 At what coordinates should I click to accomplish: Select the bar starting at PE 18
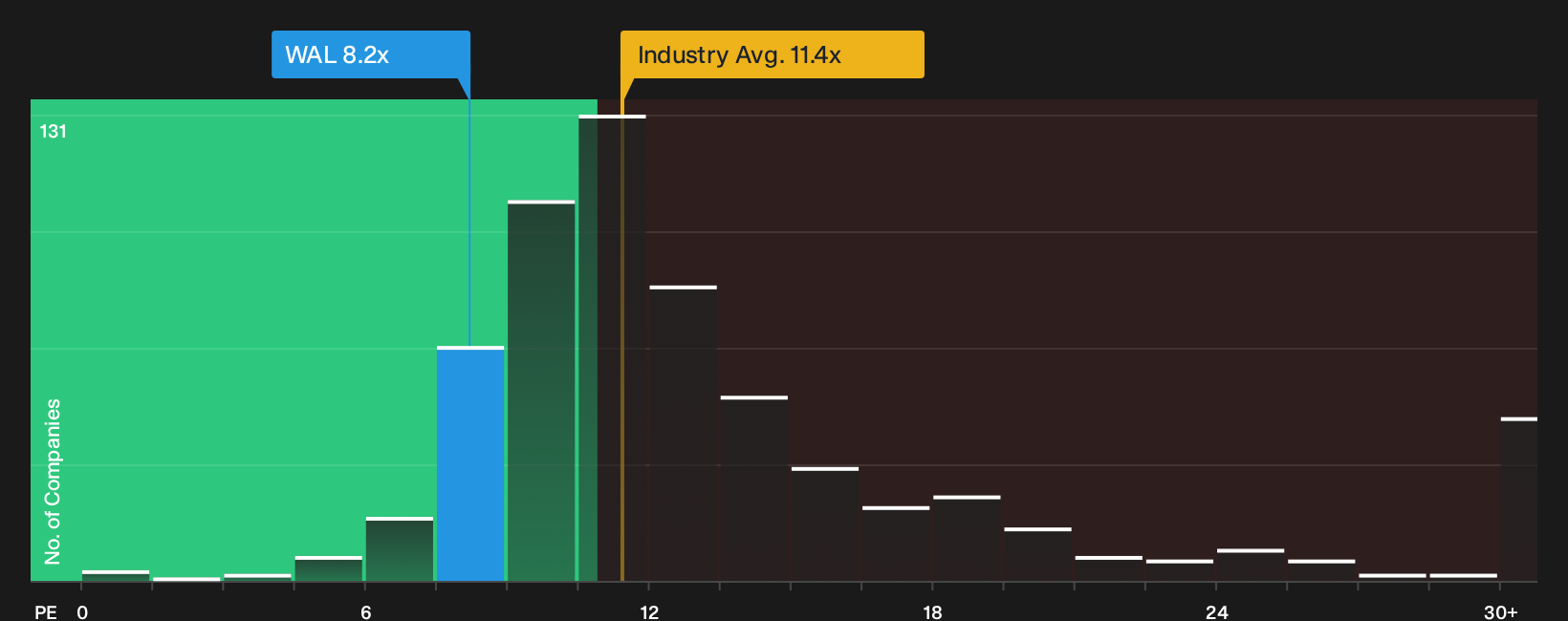tap(967, 539)
